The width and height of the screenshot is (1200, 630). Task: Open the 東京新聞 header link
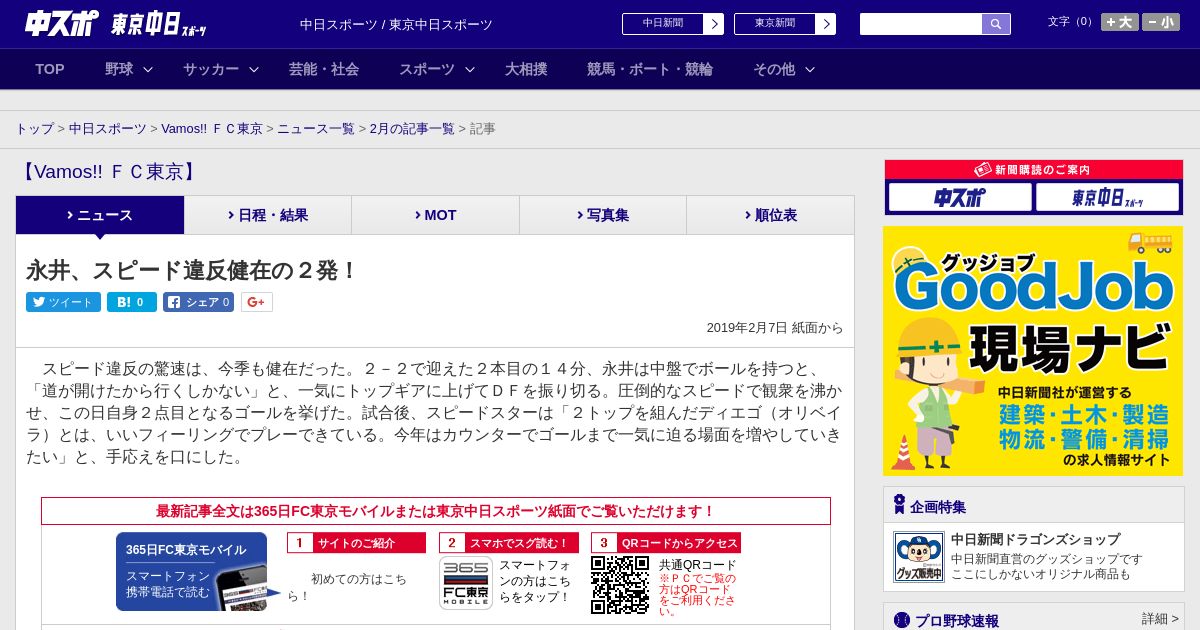784,24
